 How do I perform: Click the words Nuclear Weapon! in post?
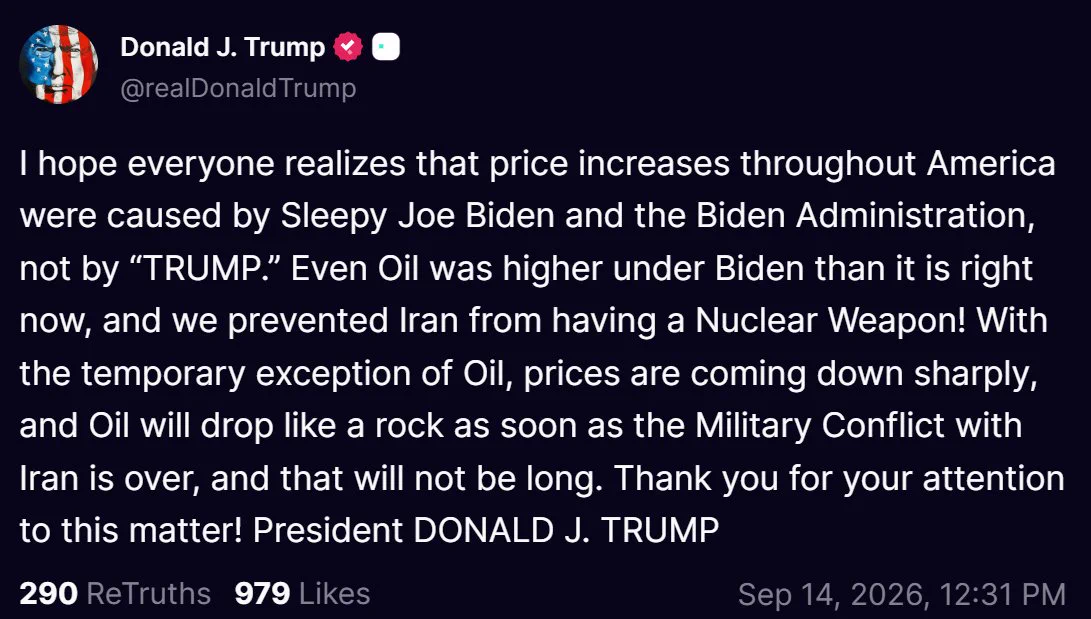tap(831, 321)
